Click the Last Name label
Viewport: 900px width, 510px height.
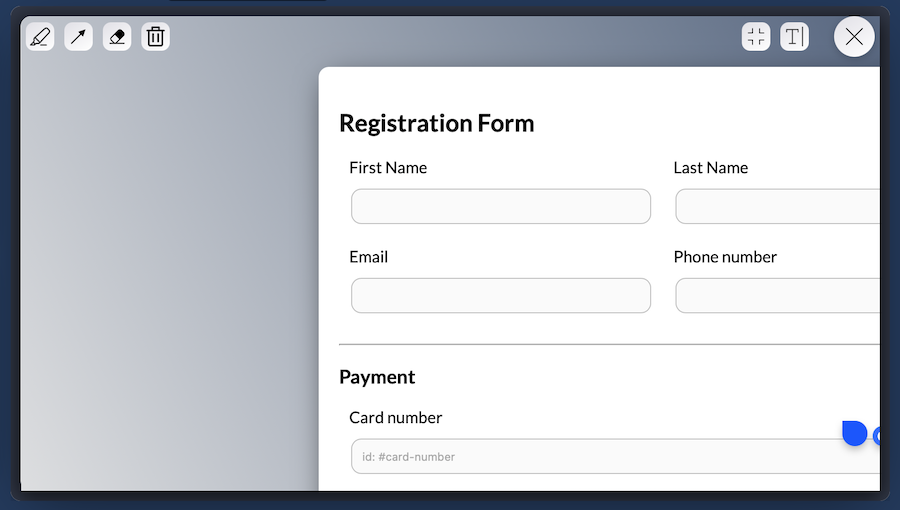coord(710,168)
